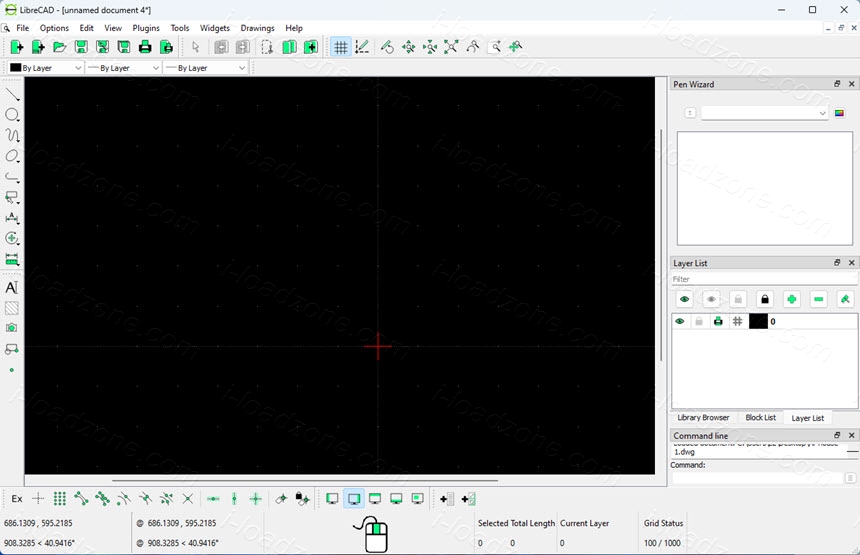Click the New From Template icon
Screen dimensions: 860x555
tap(38, 47)
